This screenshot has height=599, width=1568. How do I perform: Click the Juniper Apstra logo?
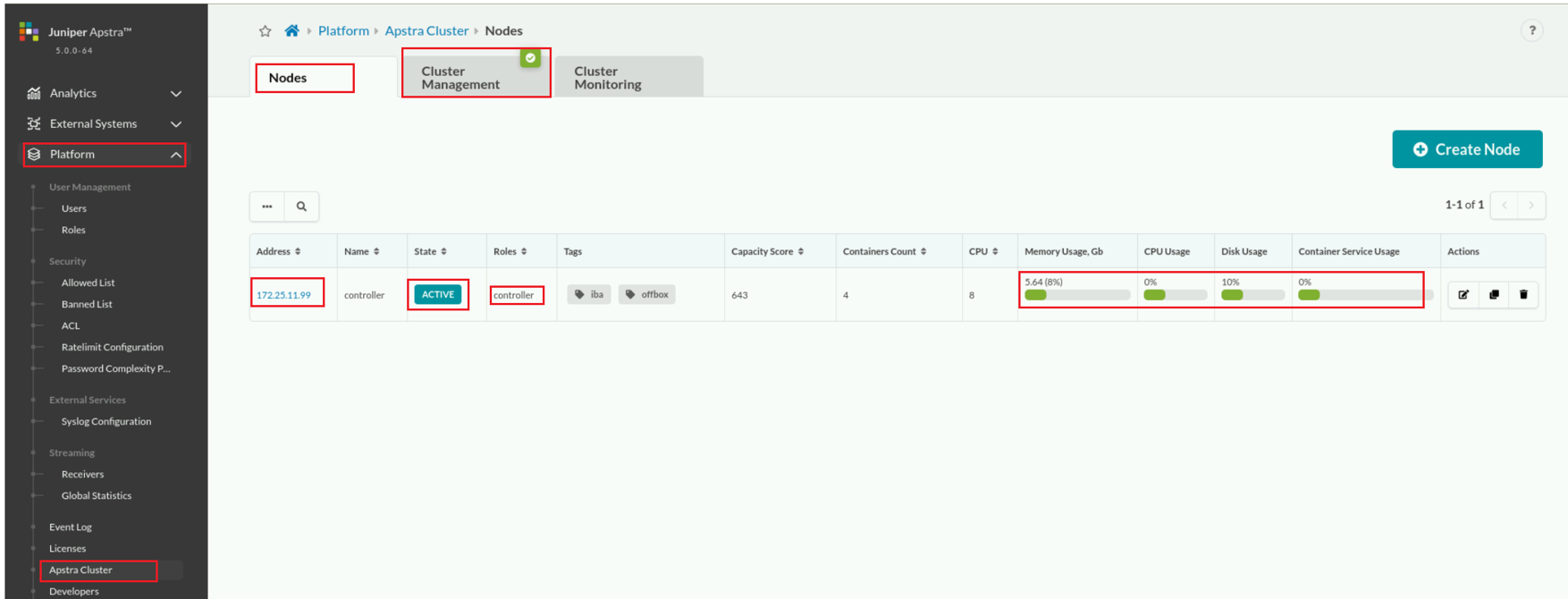(30, 32)
